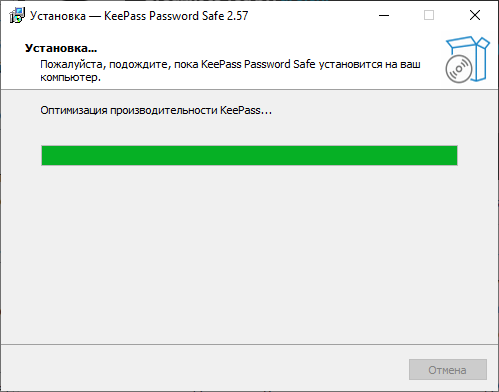Screen dimensions: 499x392
Task: Click the "Оптимизация производительности KeePass..." status label
Action: click(156, 110)
